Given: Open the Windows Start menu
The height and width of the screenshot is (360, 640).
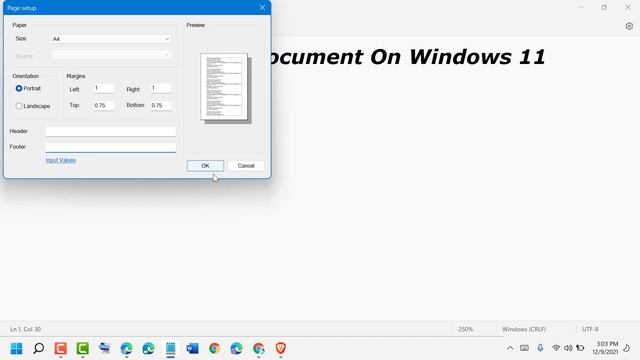Looking at the screenshot, I should point(17,348).
